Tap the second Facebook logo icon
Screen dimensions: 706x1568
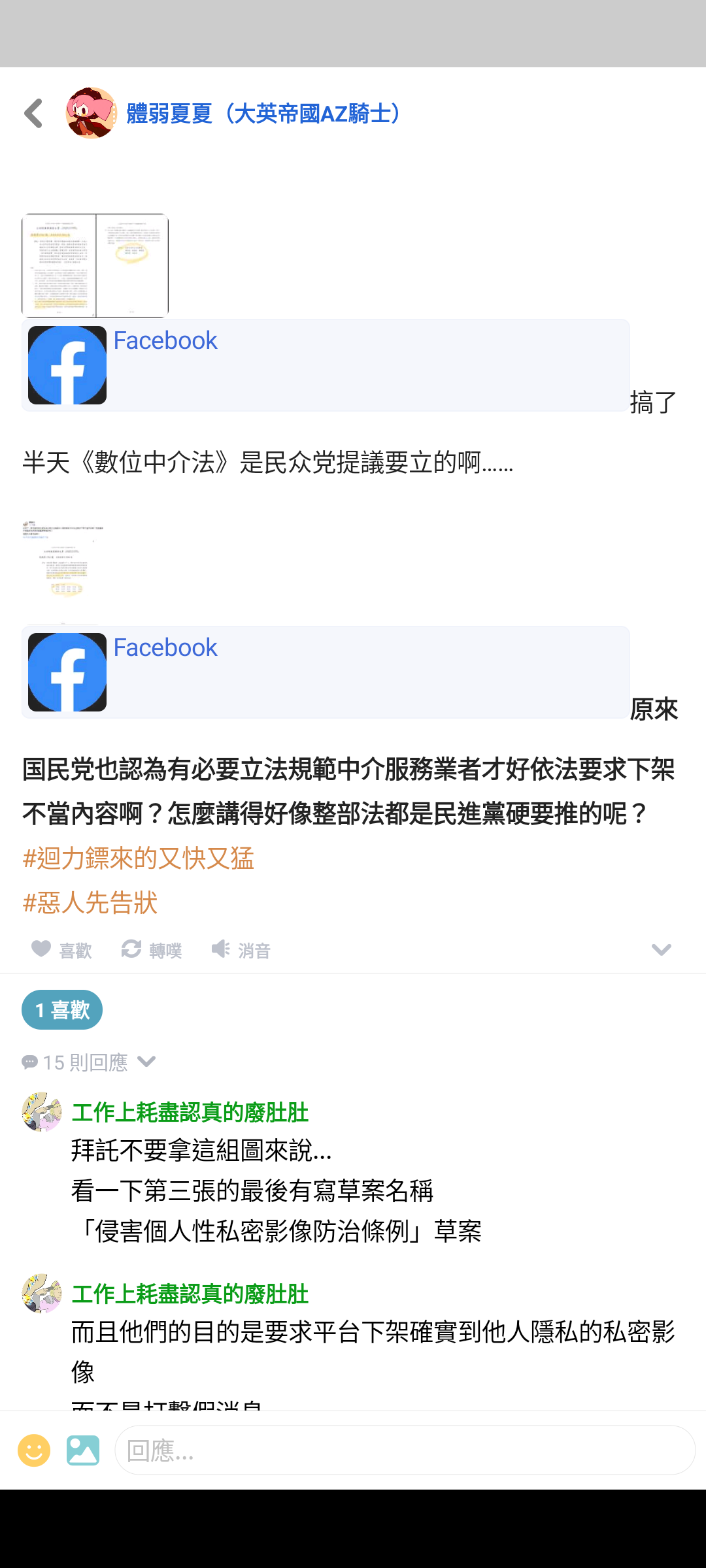tap(67, 672)
